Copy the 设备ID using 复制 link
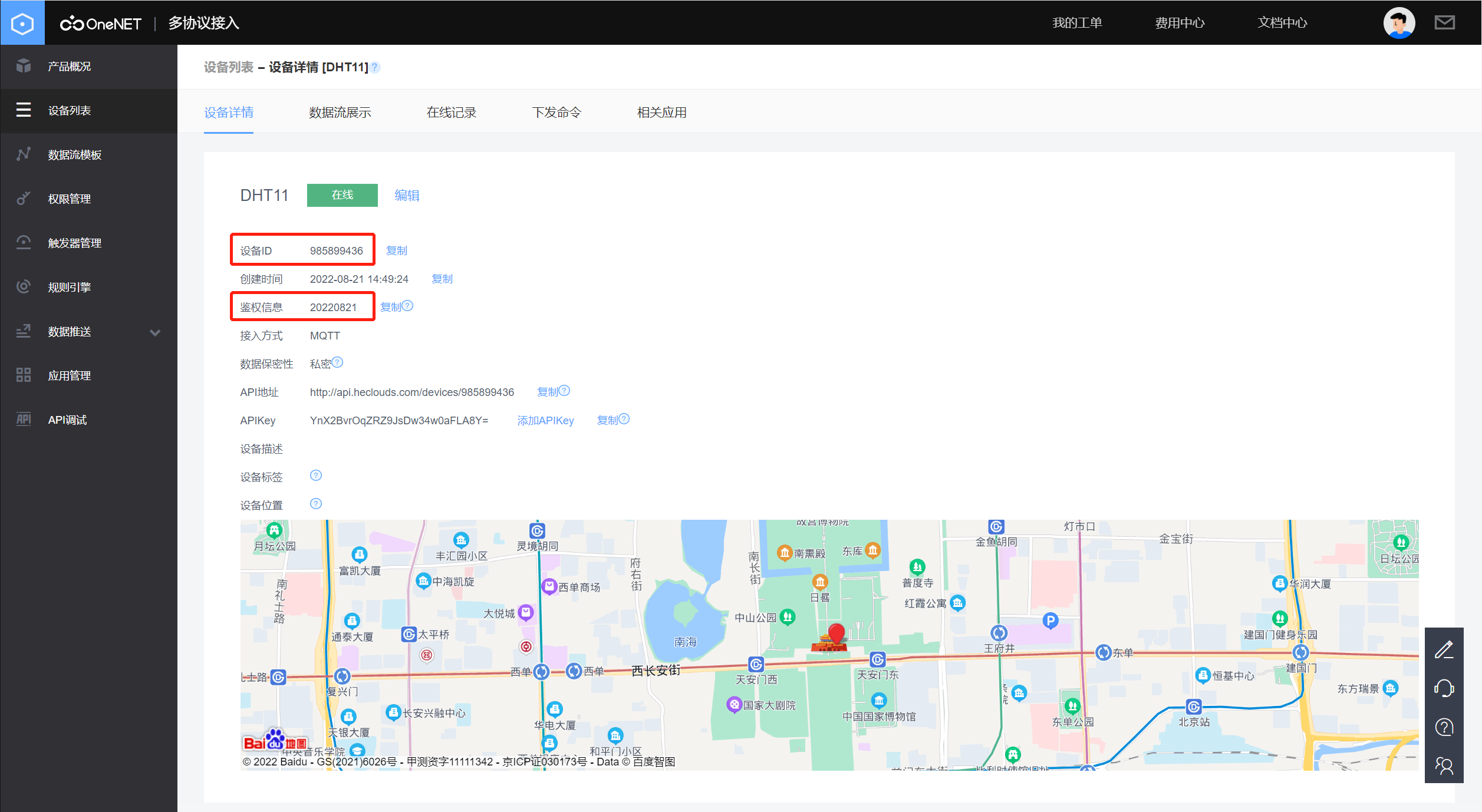The height and width of the screenshot is (812, 1482). 396,251
